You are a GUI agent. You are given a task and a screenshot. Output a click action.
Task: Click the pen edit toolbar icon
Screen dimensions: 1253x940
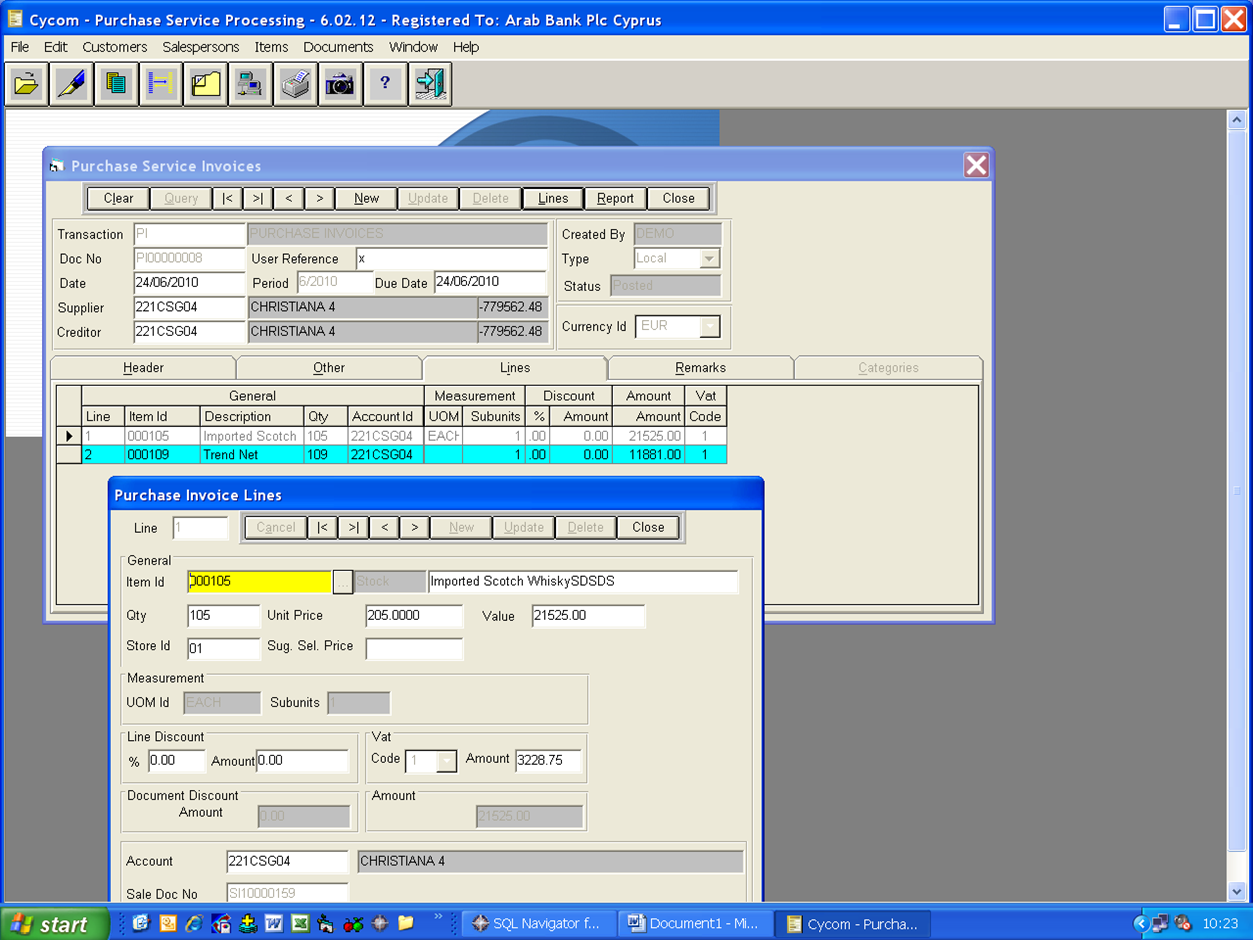point(71,85)
